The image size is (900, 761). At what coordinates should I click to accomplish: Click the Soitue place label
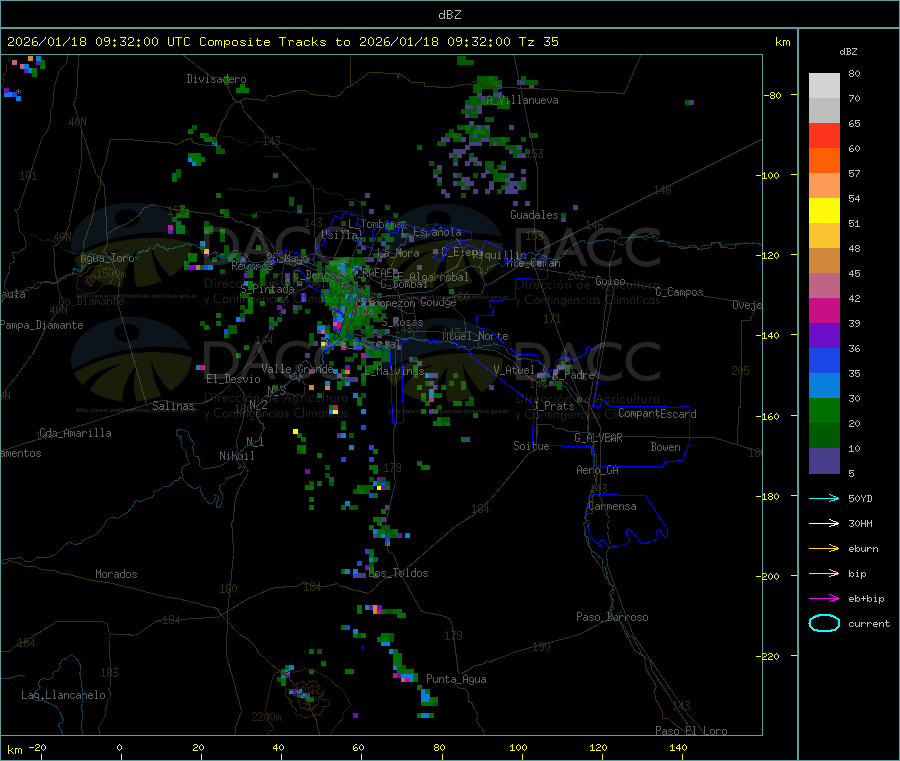531,446
